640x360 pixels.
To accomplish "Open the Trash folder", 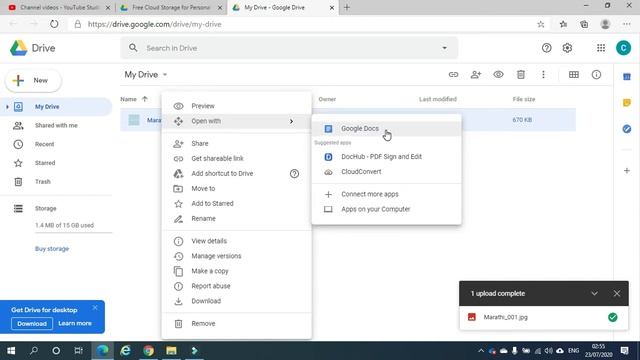I will coord(56,182).
